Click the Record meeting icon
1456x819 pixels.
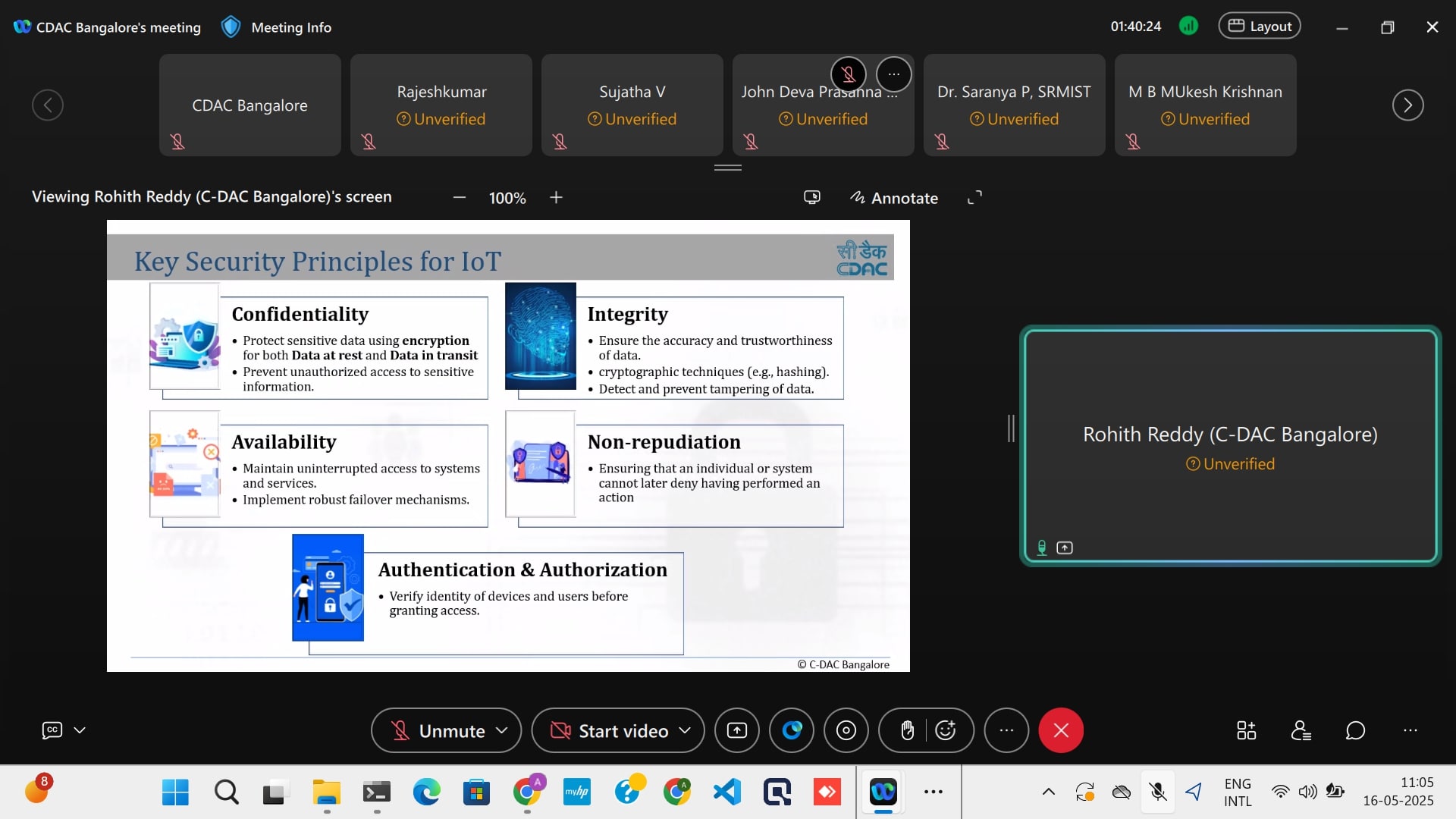[x=846, y=730]
